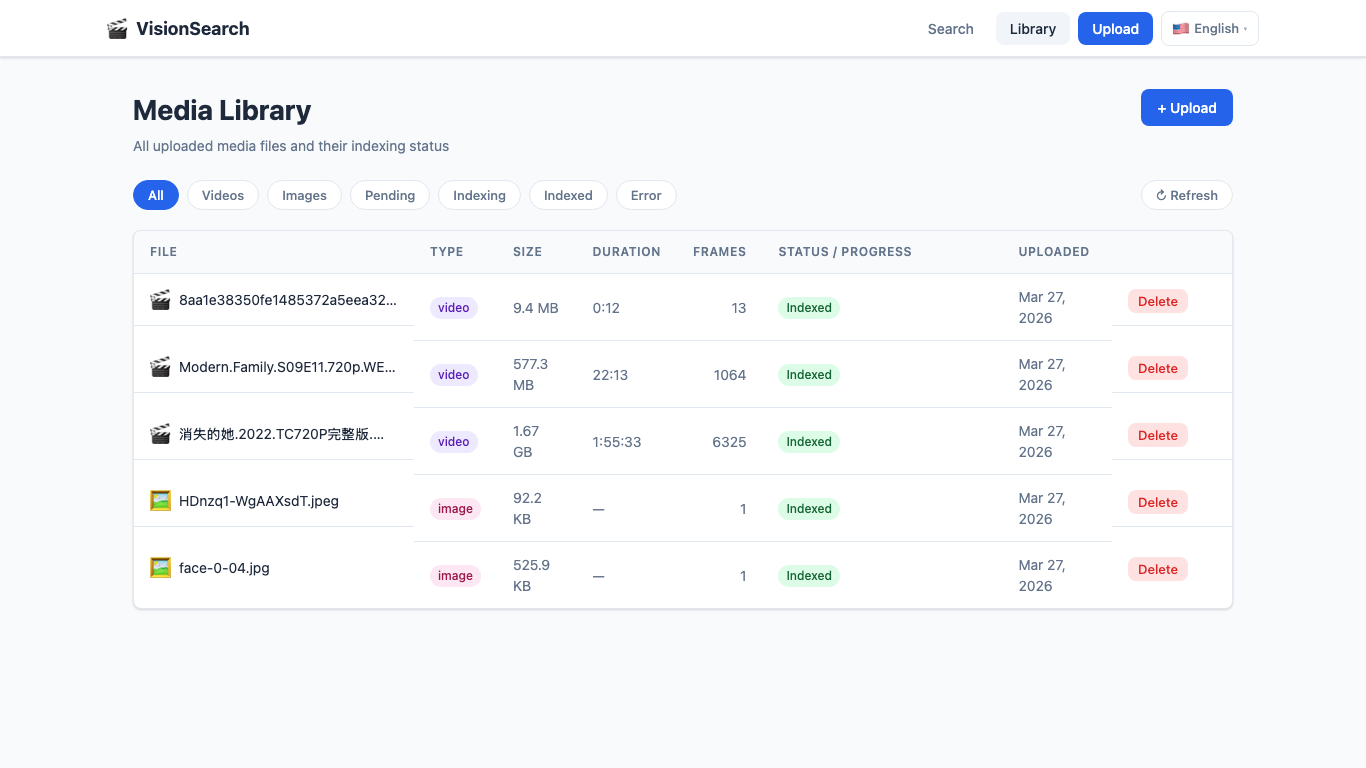Viewport: 1366px width, 768px height.
Task: Select the Indexing filter chip
Action: (x=479, y=195)
